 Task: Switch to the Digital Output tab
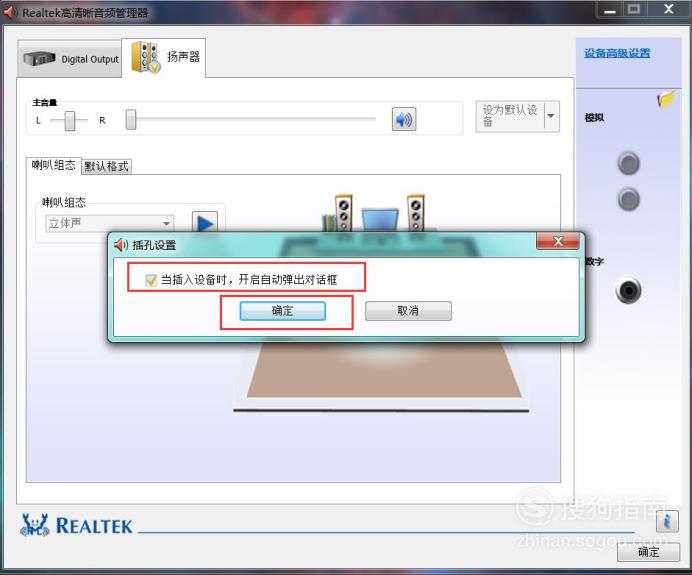[70, 59]
